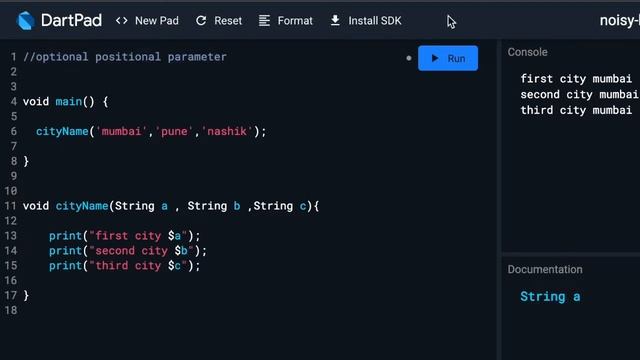Click the Install SDK download icon
640x360 pixels.
click(335, 20)
